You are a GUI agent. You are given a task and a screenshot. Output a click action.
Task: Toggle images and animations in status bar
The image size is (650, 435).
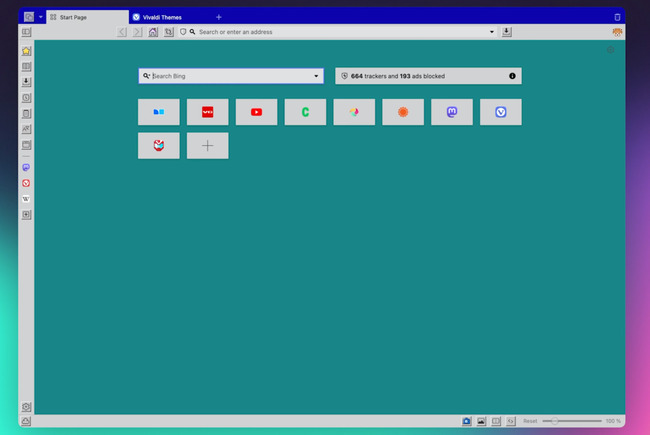pyautogui.click(x=481, y=421)
